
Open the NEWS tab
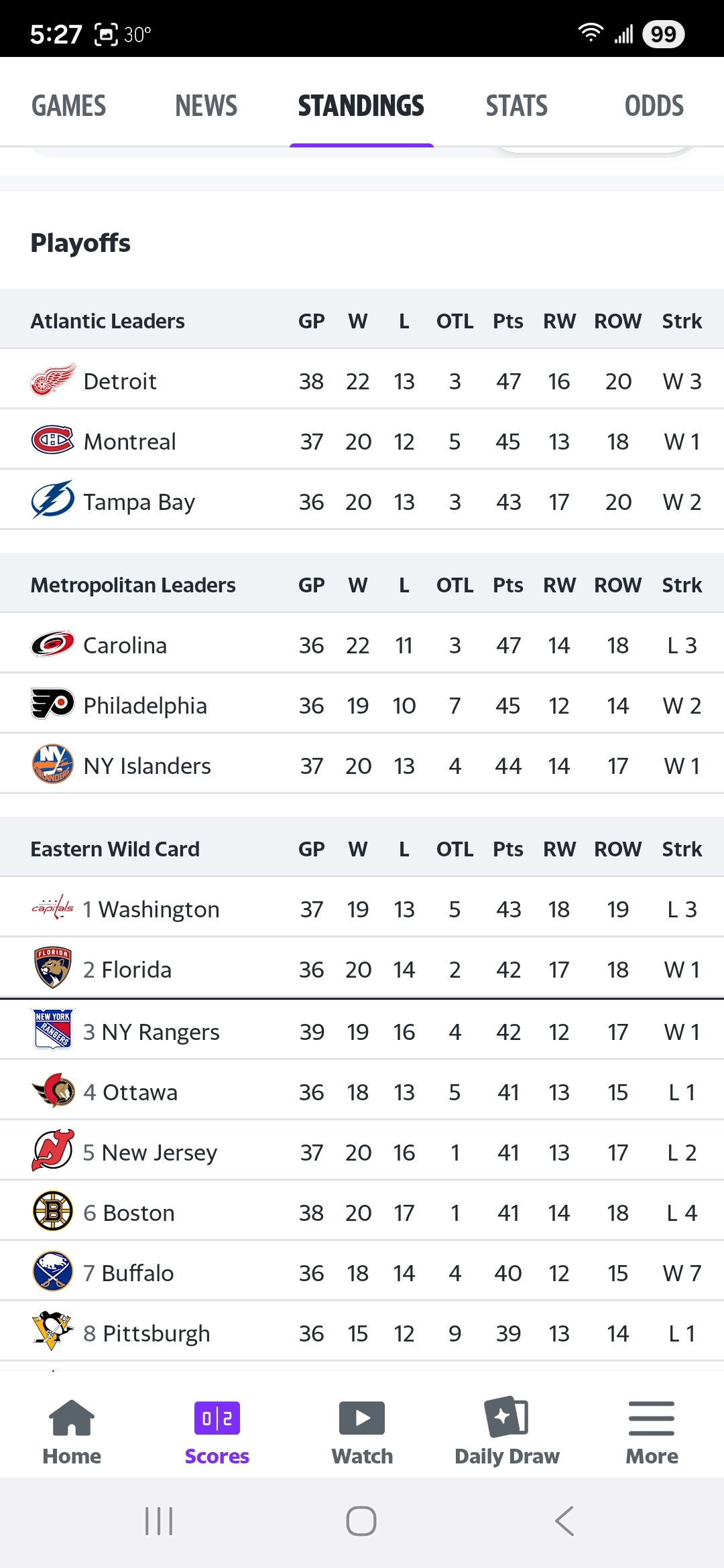[x=206, y=106]
